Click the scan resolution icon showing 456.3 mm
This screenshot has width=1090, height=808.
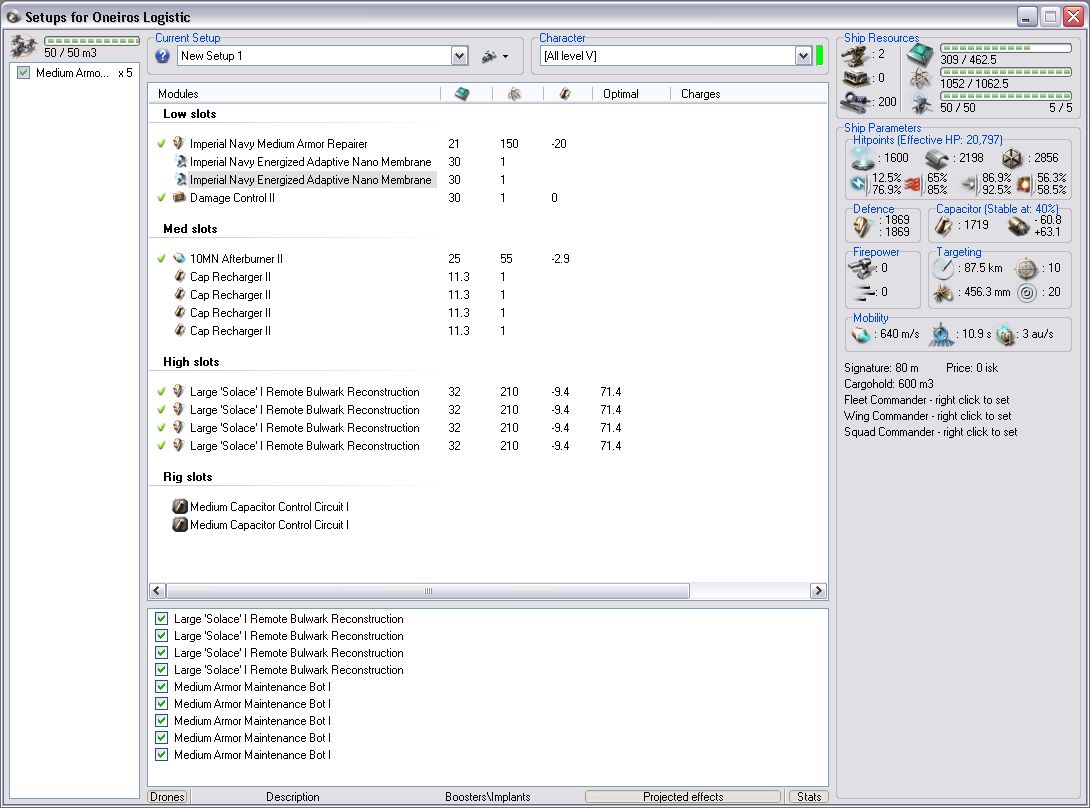click(x=943, y=293)
